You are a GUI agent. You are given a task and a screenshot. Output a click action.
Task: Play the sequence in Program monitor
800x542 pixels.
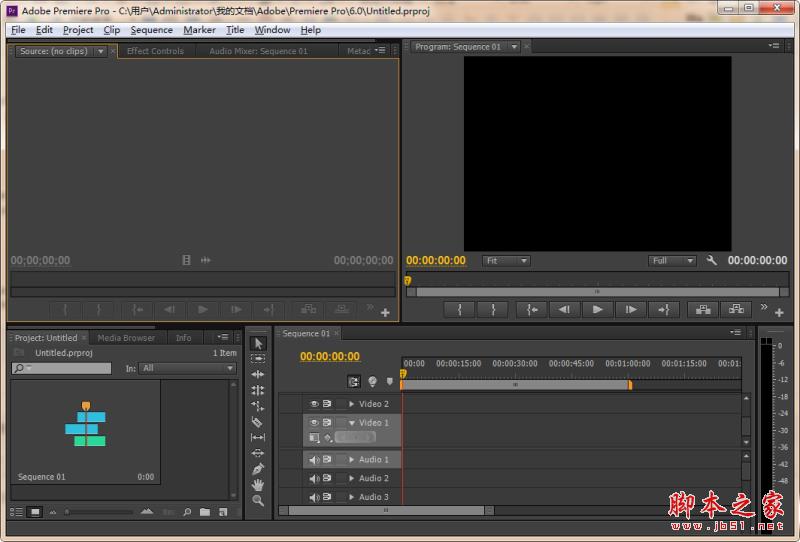(x=597, y=309)
